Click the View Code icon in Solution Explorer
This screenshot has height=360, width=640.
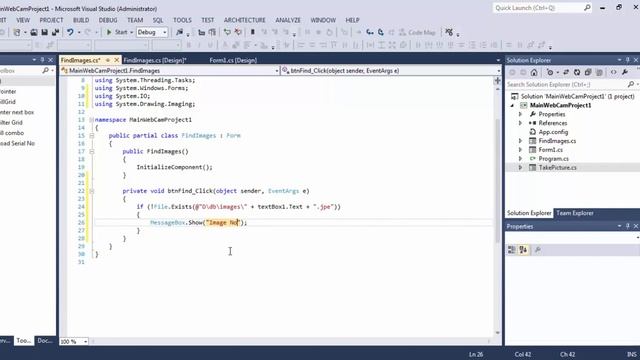tap(613, 73)
